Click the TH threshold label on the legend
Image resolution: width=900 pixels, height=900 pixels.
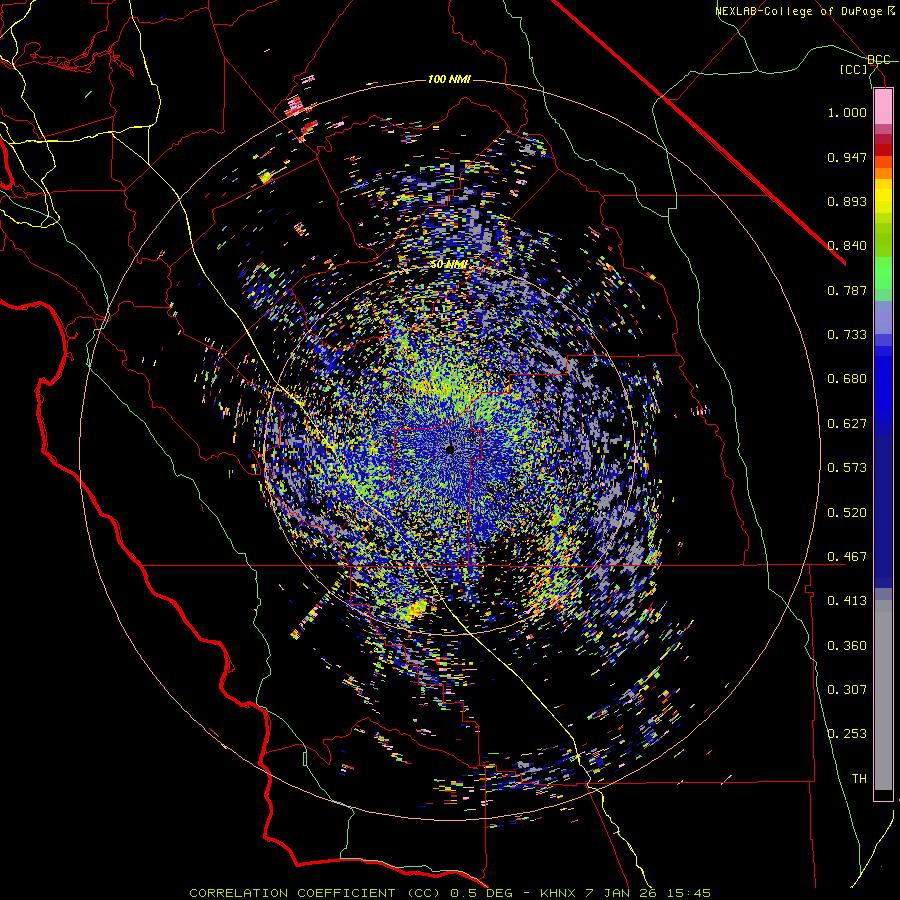(x=859, y=779)
